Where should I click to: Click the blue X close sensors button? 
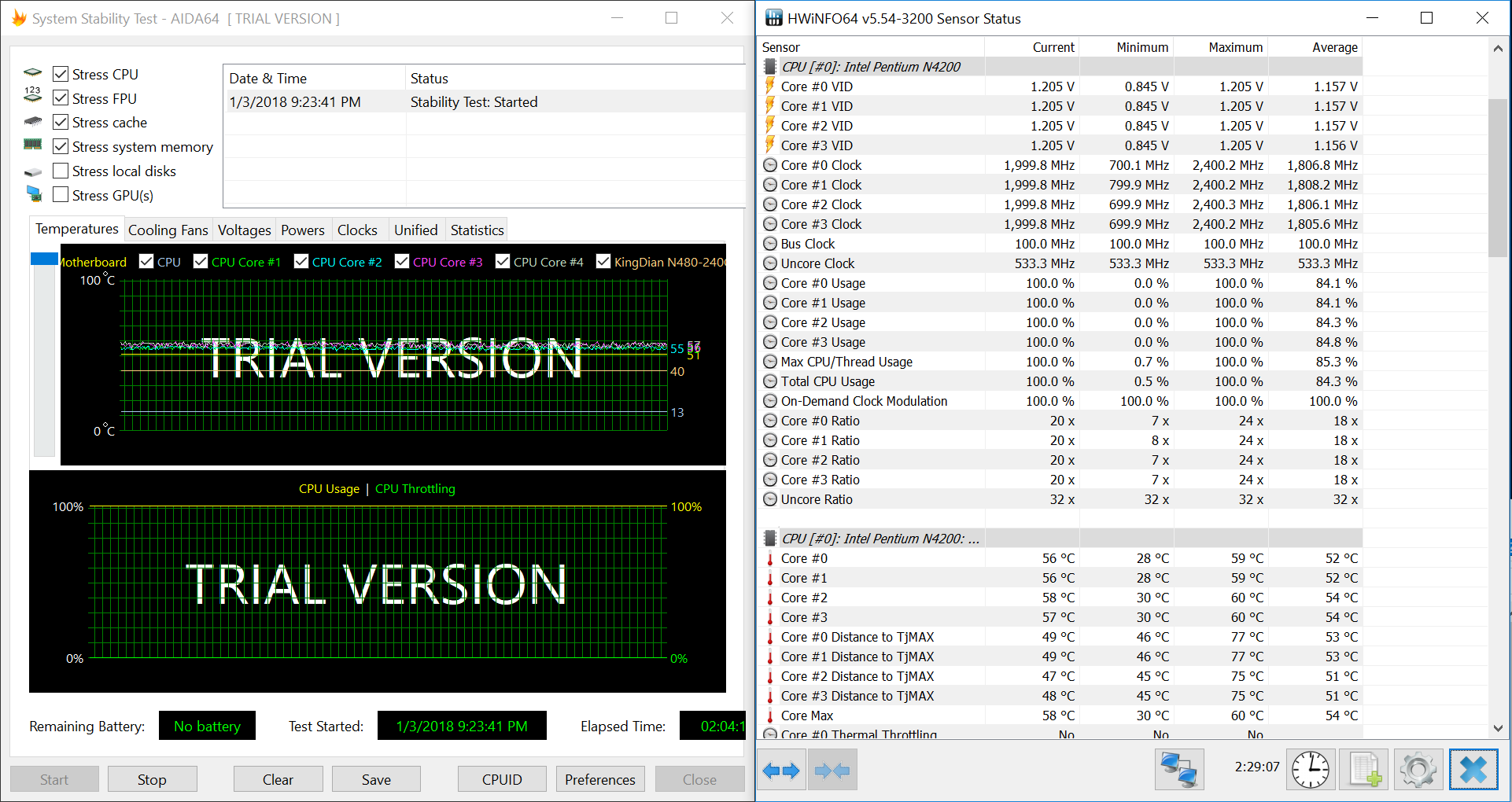(x=1473, y=770)
